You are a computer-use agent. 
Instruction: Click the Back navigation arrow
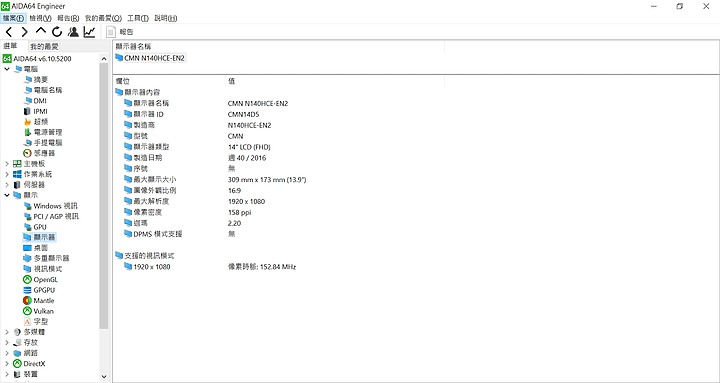(9, 32)
